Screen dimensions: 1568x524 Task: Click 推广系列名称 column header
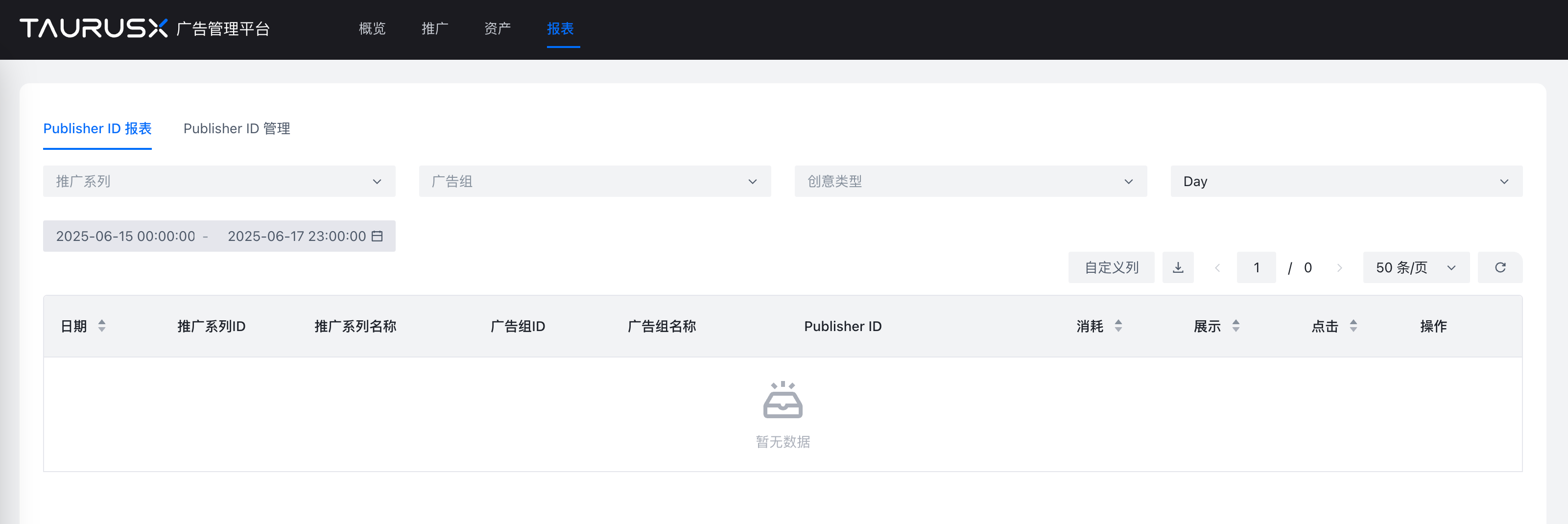pos(356,326)
